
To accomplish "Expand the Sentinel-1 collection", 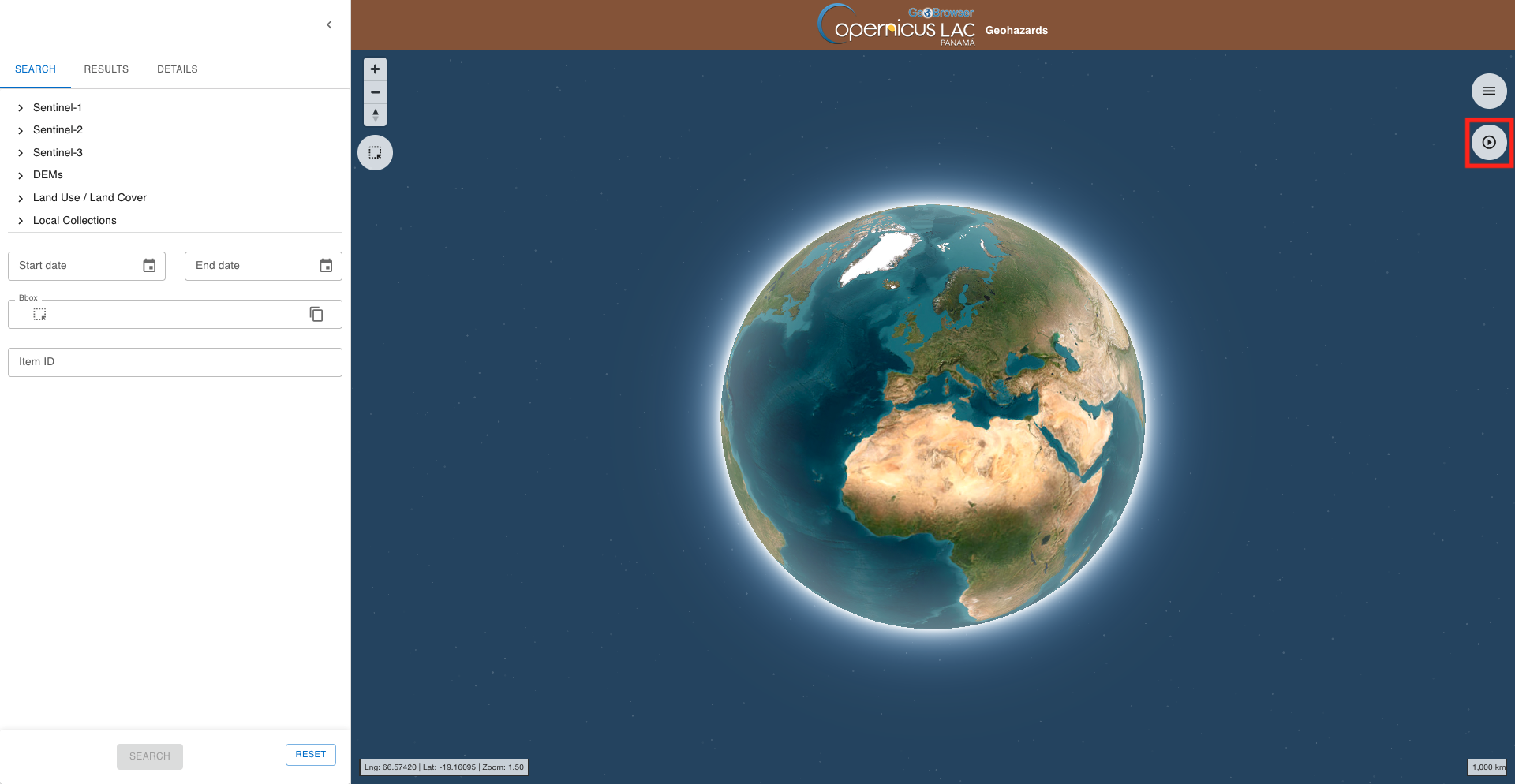I will (21, 108).
